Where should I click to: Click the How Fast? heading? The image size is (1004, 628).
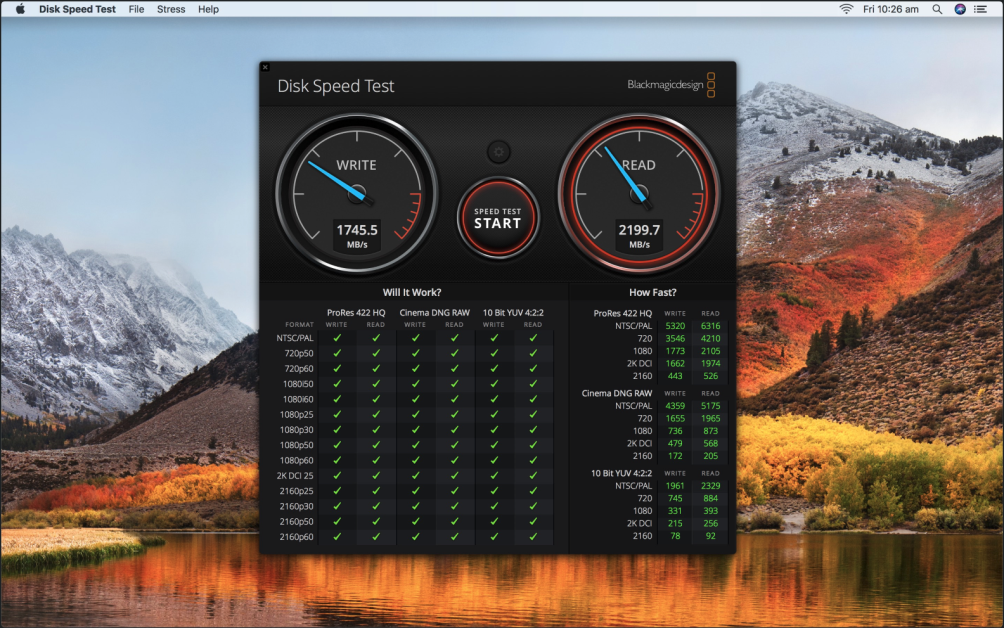(652, 293)
